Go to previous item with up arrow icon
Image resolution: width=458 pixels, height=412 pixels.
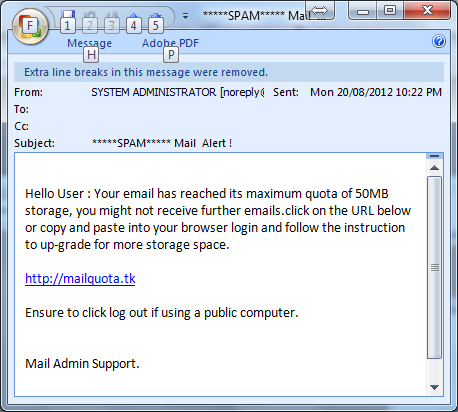click(x=134, y=15)
